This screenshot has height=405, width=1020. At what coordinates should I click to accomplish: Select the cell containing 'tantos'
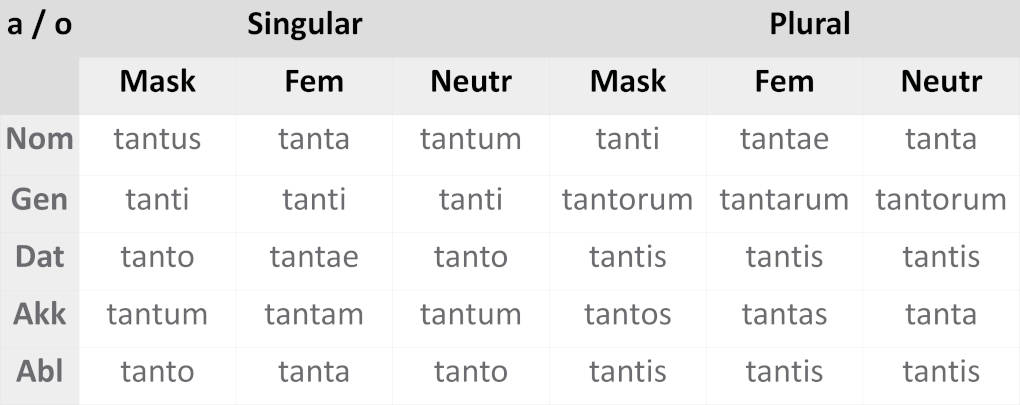click(627, 315)
